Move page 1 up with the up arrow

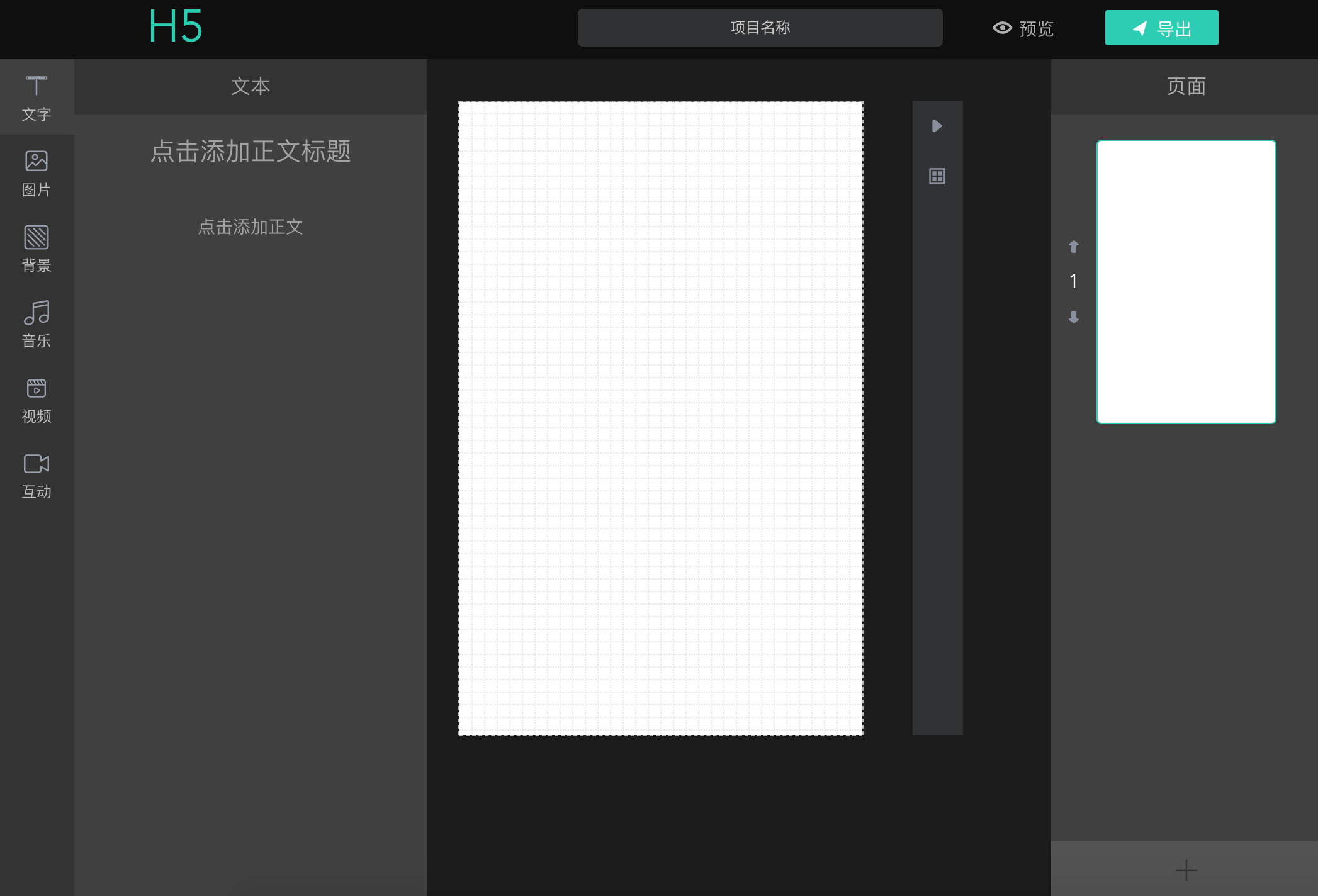point(1073,247)
